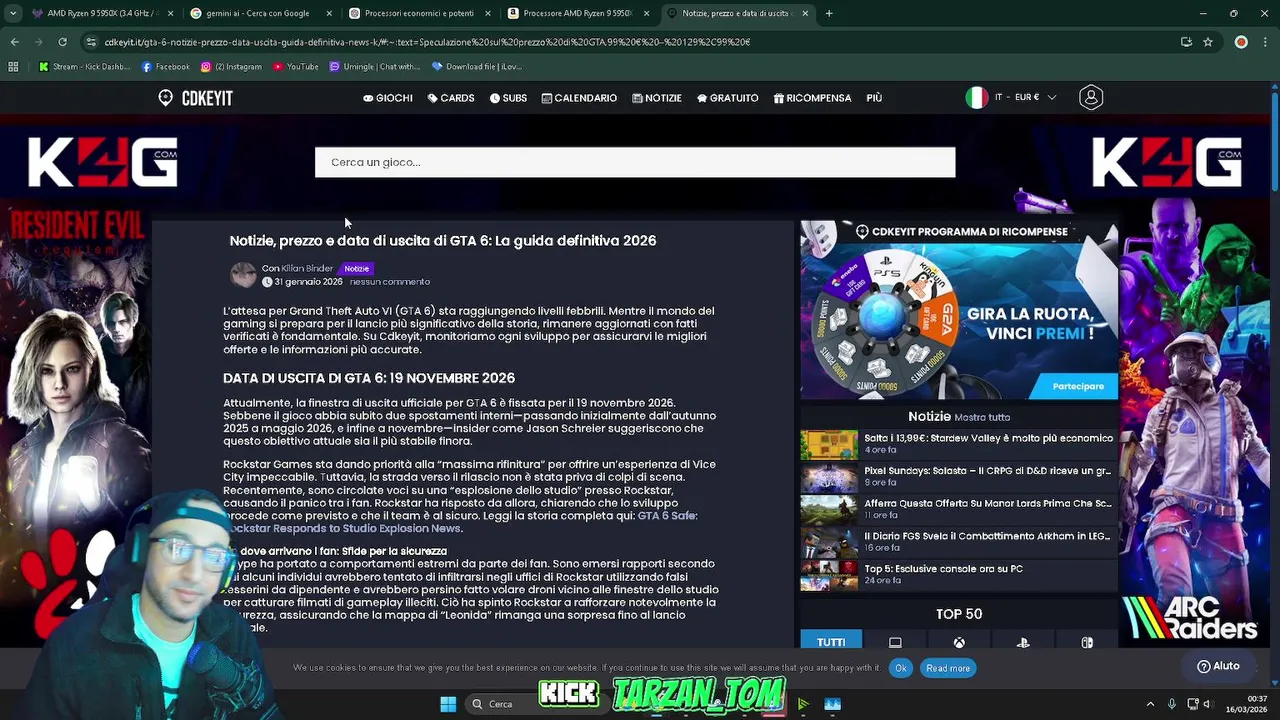Click the Partecipare button
Screen dimensions: 1280x720
pyautogui.click(x=1078, y=386)
